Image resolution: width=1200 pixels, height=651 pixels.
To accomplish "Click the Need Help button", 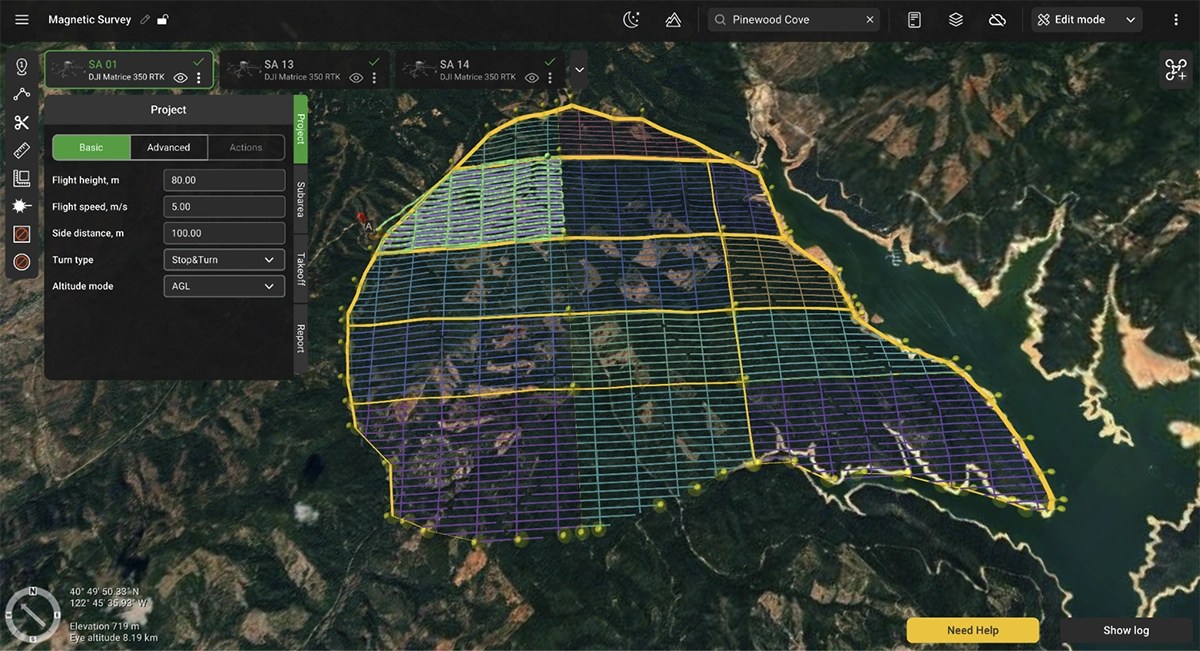I will (x=973, y=630).
